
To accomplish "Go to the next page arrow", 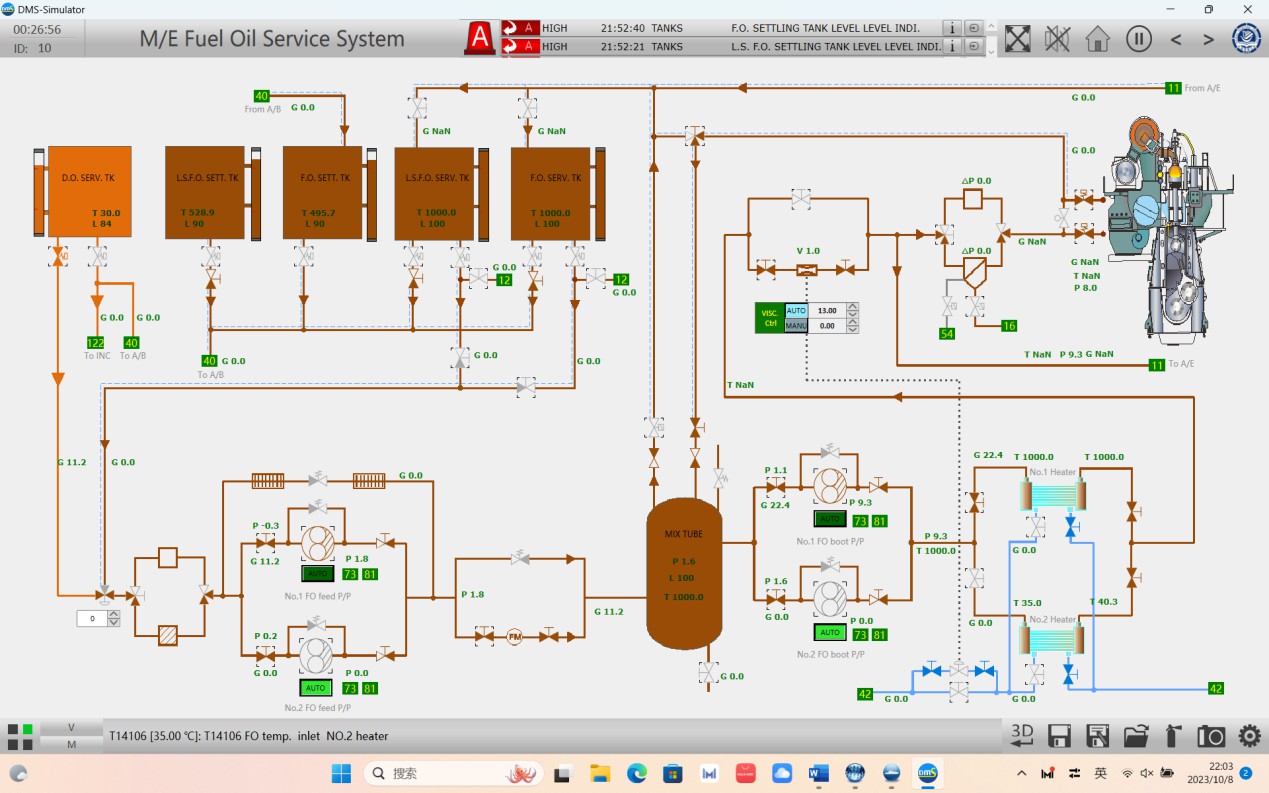I will pyautogui.click(x=1208, y=40).
